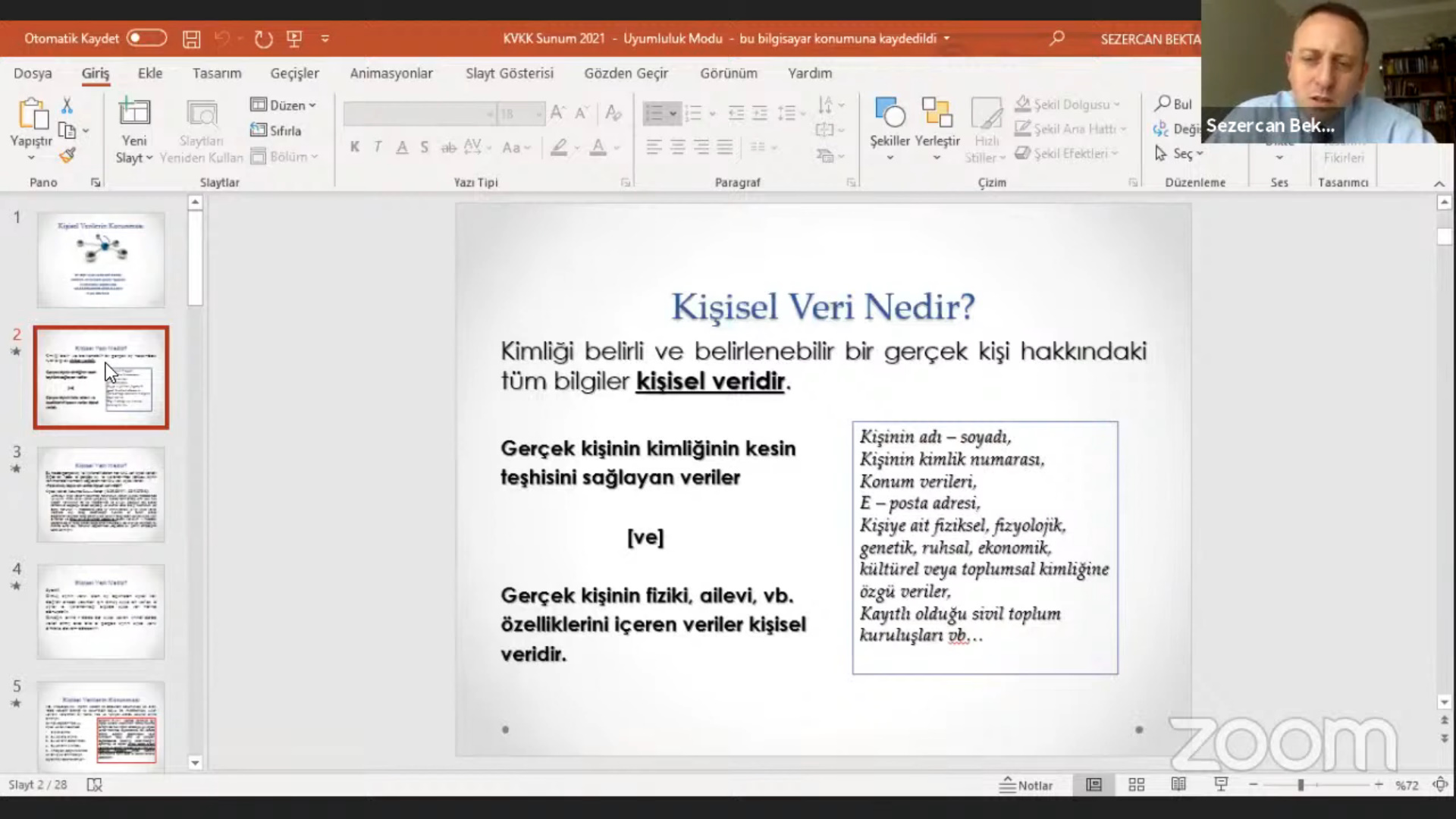1456x819 pixels.
Task: Click the Format Painter brush icon
Action: click(x=67, y=155)
